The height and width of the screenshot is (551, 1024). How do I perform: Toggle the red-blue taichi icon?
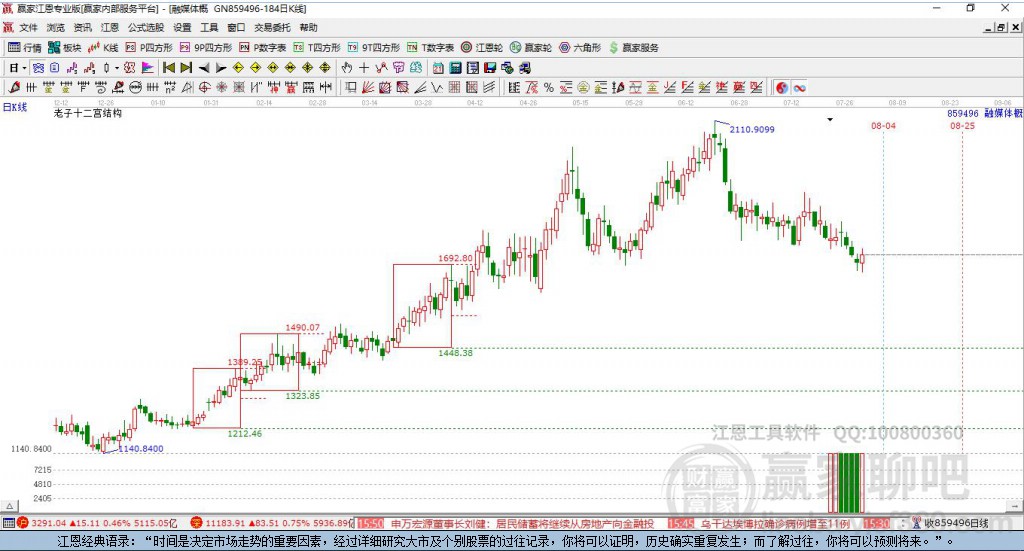coord(782,87)
